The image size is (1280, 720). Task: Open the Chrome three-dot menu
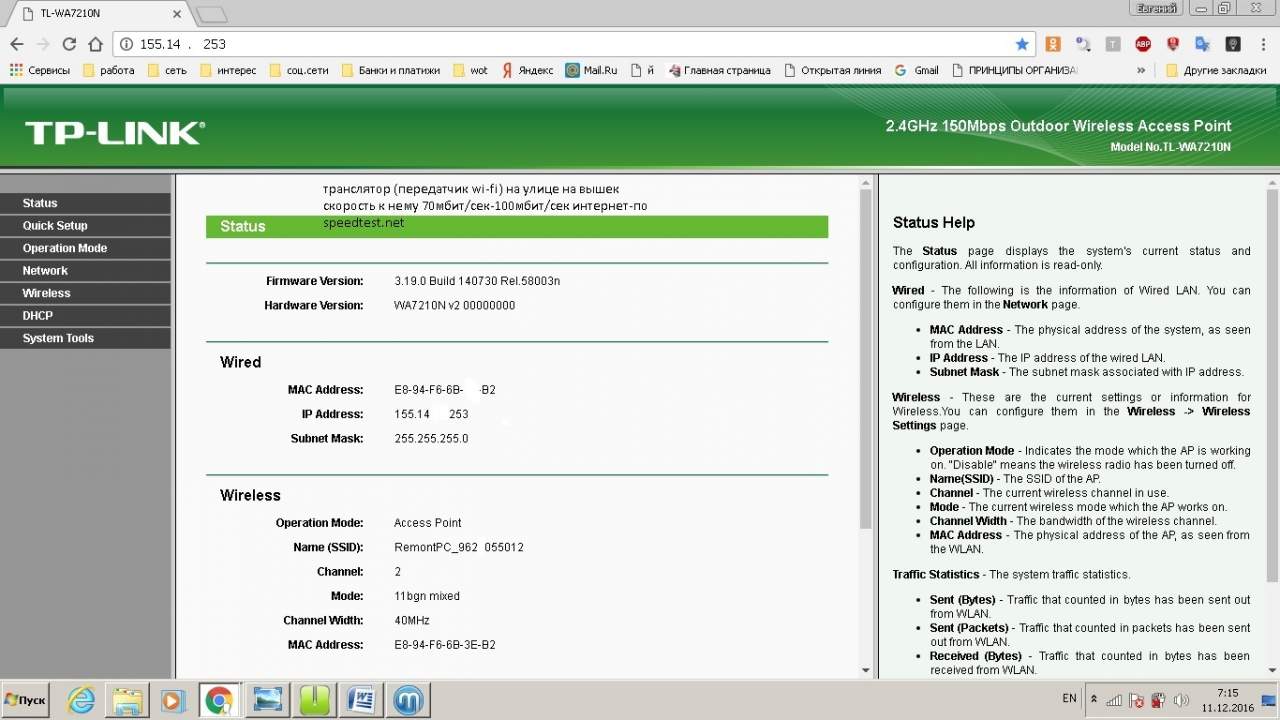coord(1263,44)
